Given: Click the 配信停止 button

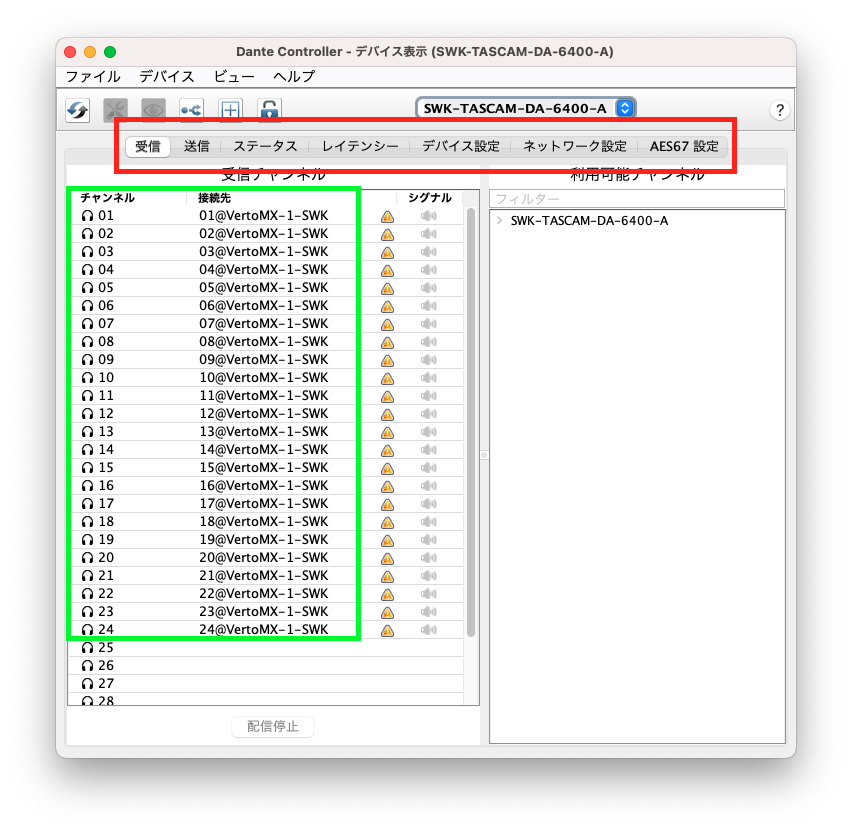Looking at the screenshot, I should coord(273,726).
